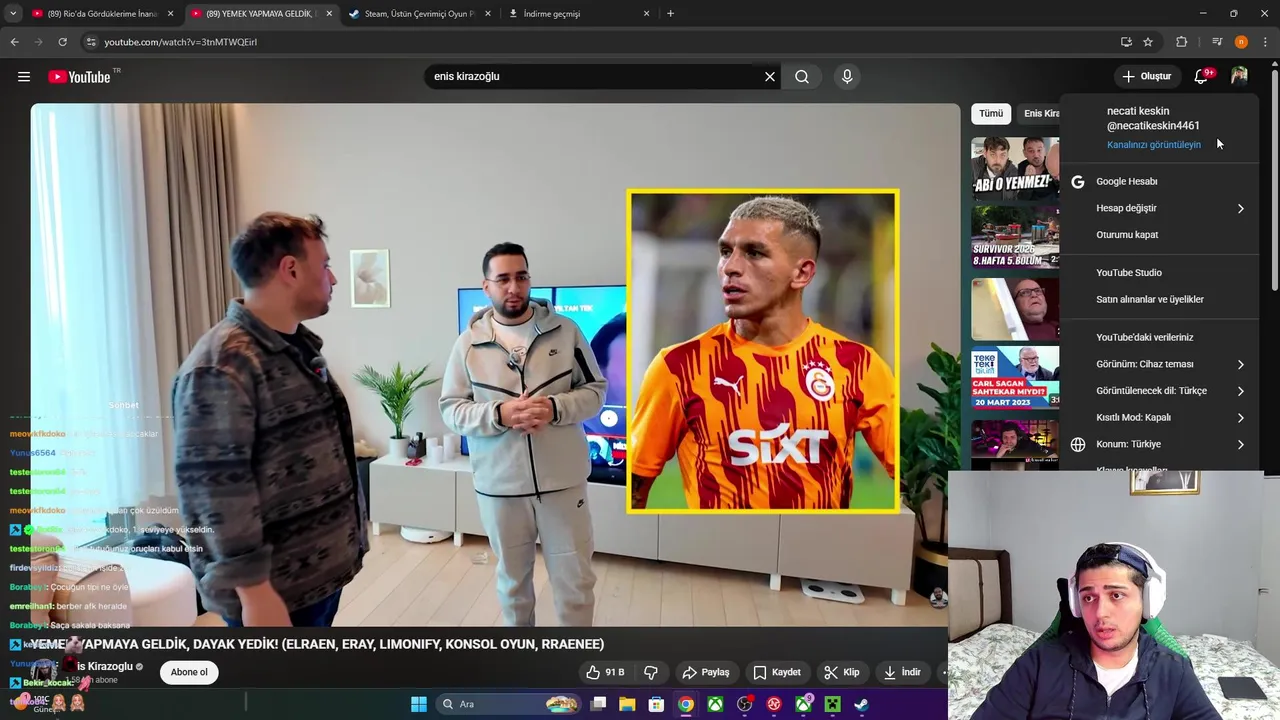This screenshot has width=1280, height=720.
Task: Expand Konum: Türkiye submenu
Action: tap(1160, 444)
